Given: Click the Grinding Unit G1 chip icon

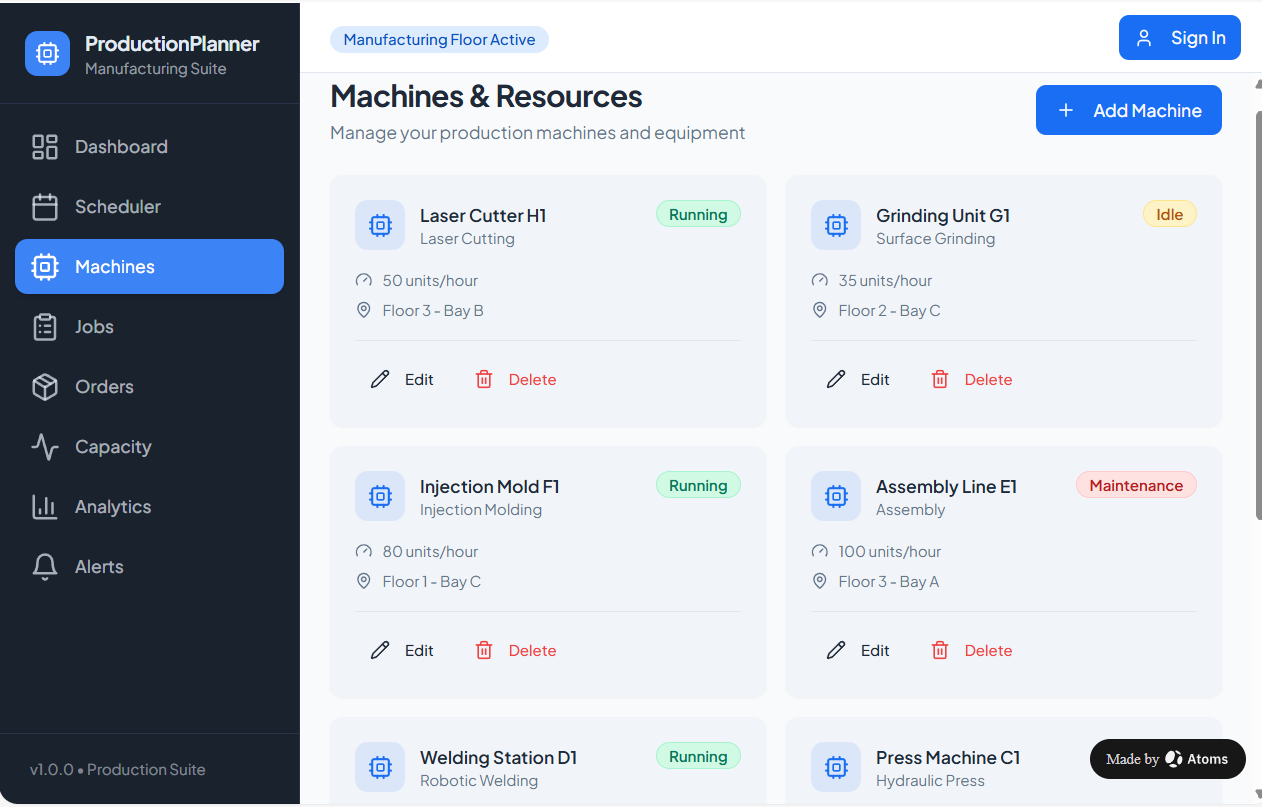Looking at the screenshot, I should (836, 225).
